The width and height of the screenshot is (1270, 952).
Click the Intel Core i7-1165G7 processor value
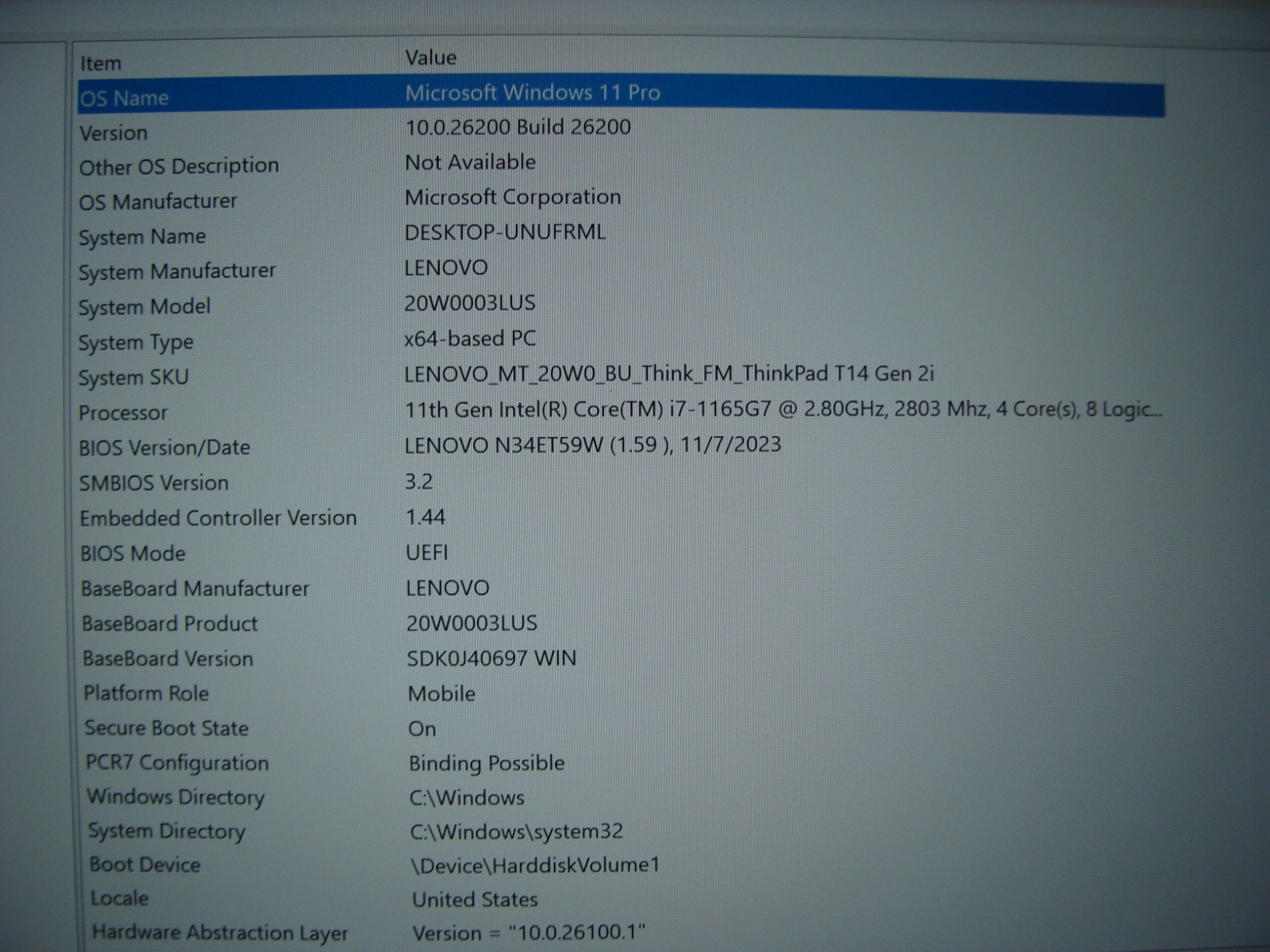[783, 409]
